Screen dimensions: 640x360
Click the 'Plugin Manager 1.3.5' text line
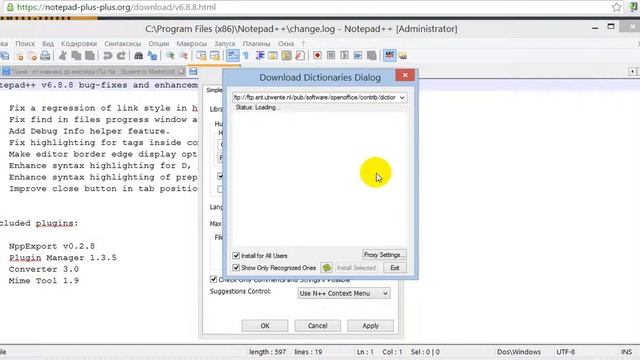click(x=63, y=258)
